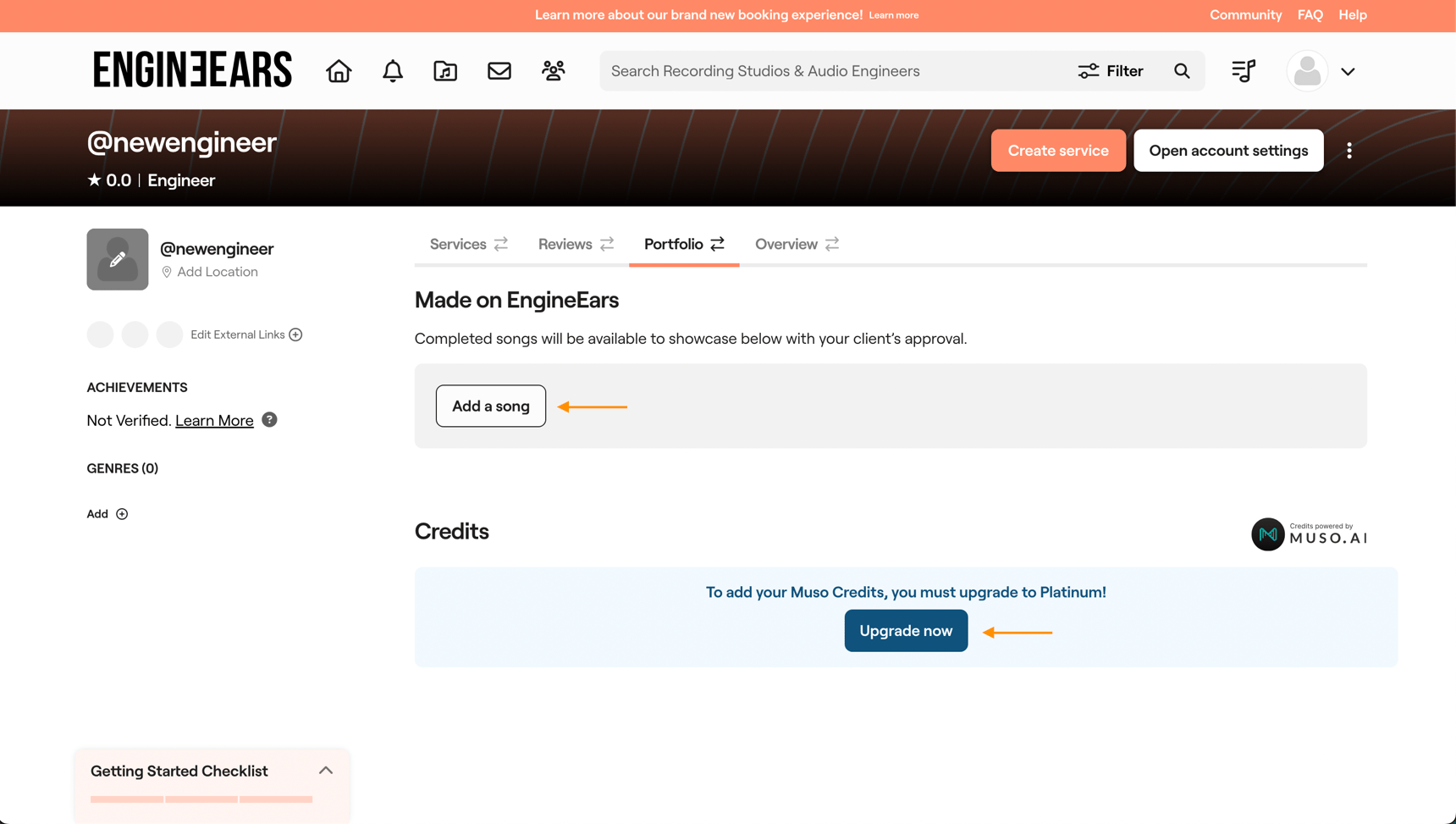This screenshot has width=1456, height=824.
Task: Open the Filter options in the search bar
Action: click(x=1111, y=71)
